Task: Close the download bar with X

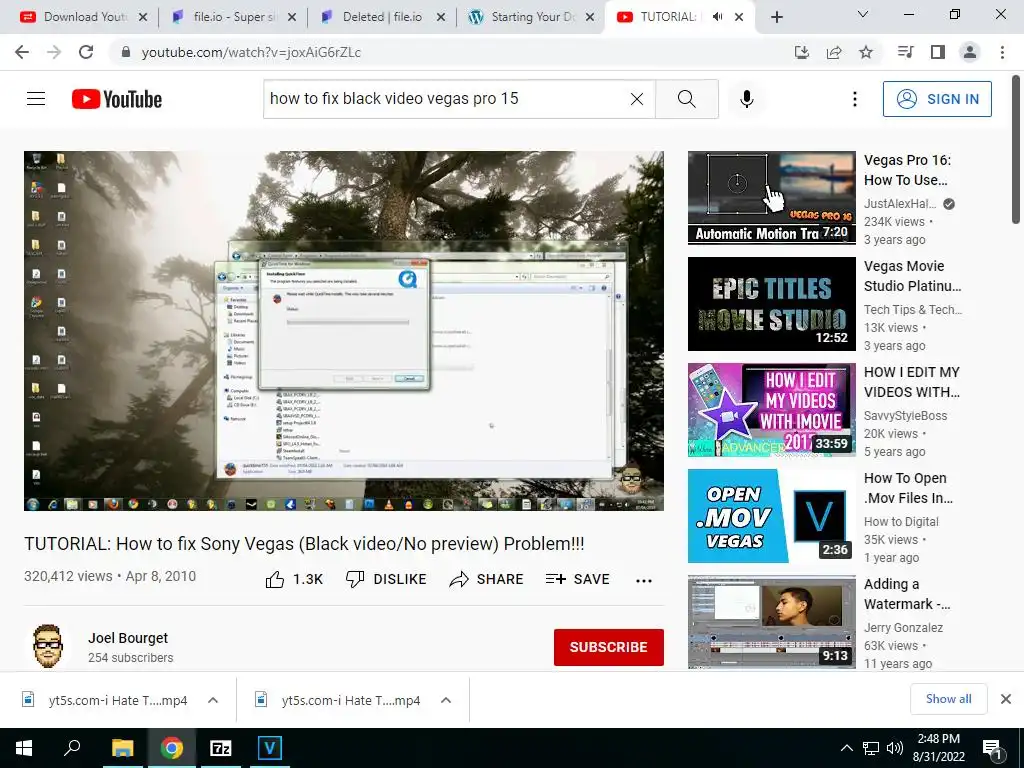Action: 1006,699
